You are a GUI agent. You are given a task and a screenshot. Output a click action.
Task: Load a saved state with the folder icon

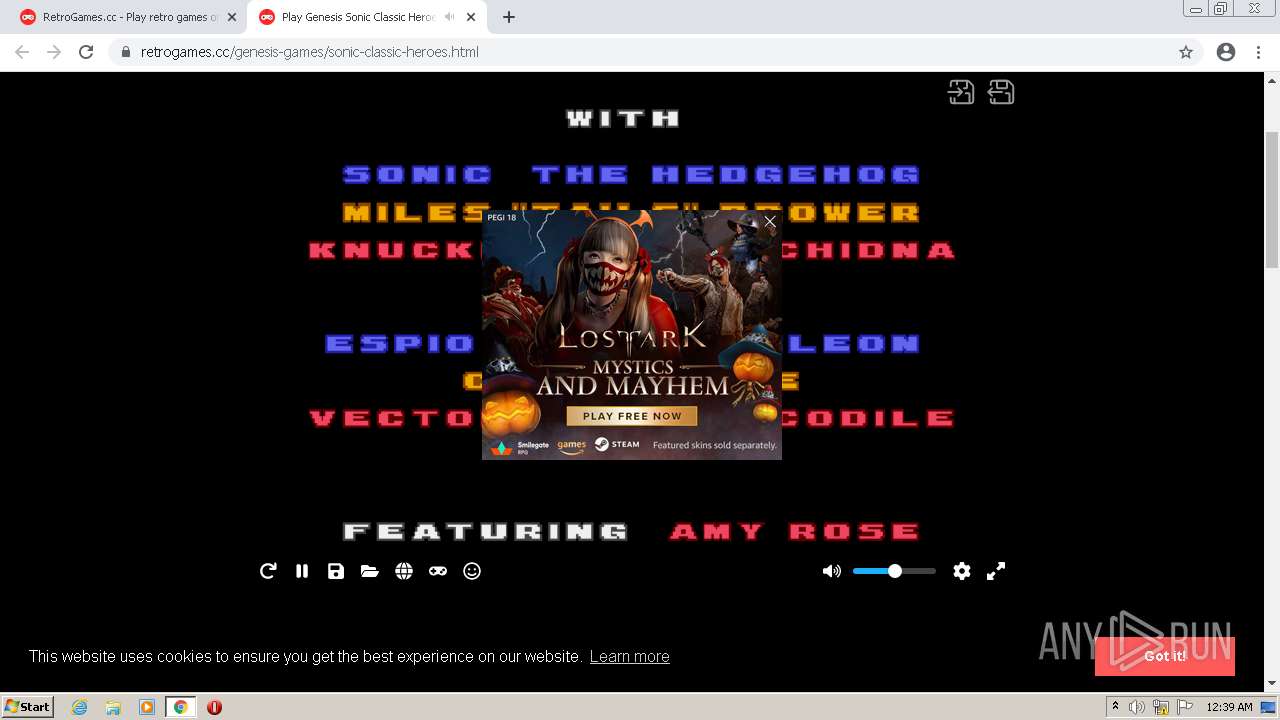[370, 571]
